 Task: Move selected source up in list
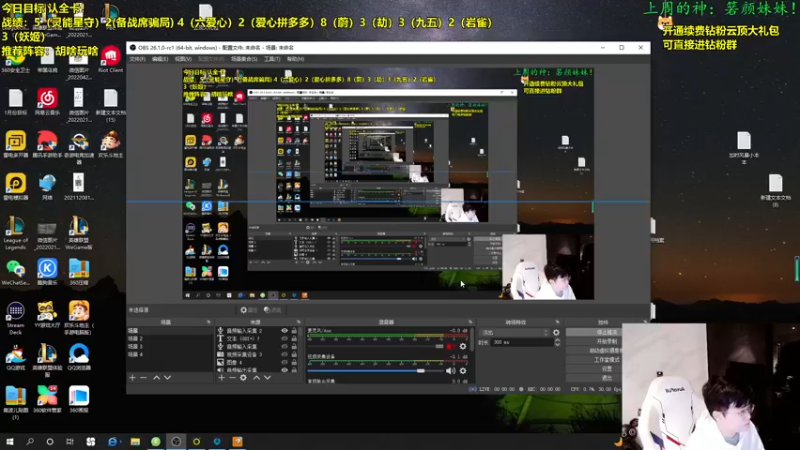[x=257, y=378]
